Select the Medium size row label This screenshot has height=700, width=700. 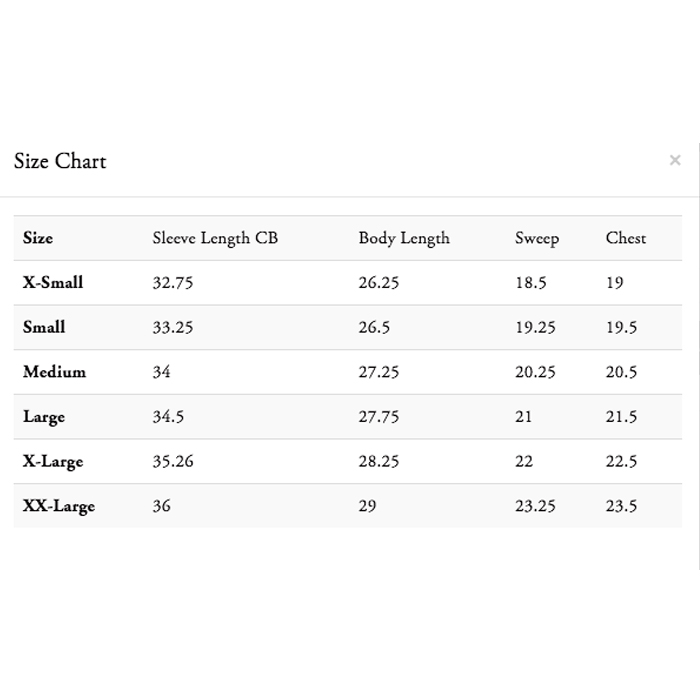pyautogui.click(x=54, y=372)
